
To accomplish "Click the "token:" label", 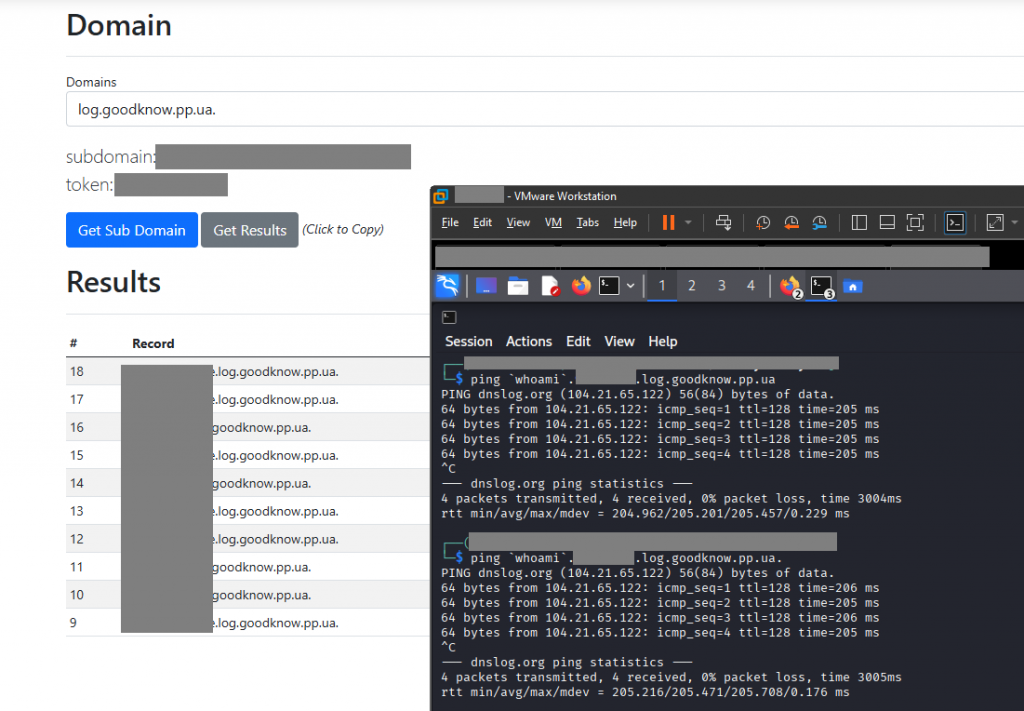I will click(90, 185).
